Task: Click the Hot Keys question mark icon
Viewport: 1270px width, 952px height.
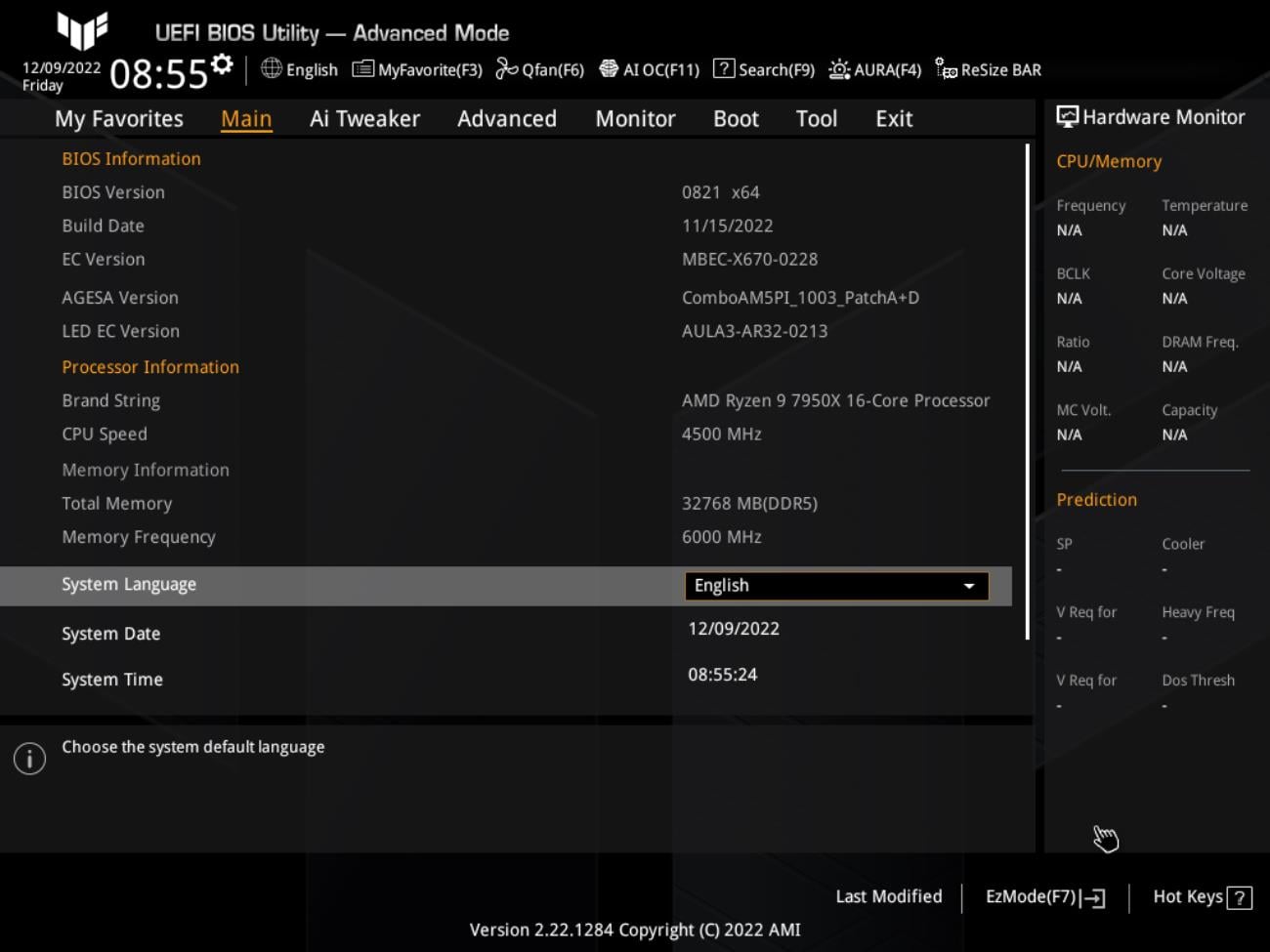Action: tap(1239, 897)
